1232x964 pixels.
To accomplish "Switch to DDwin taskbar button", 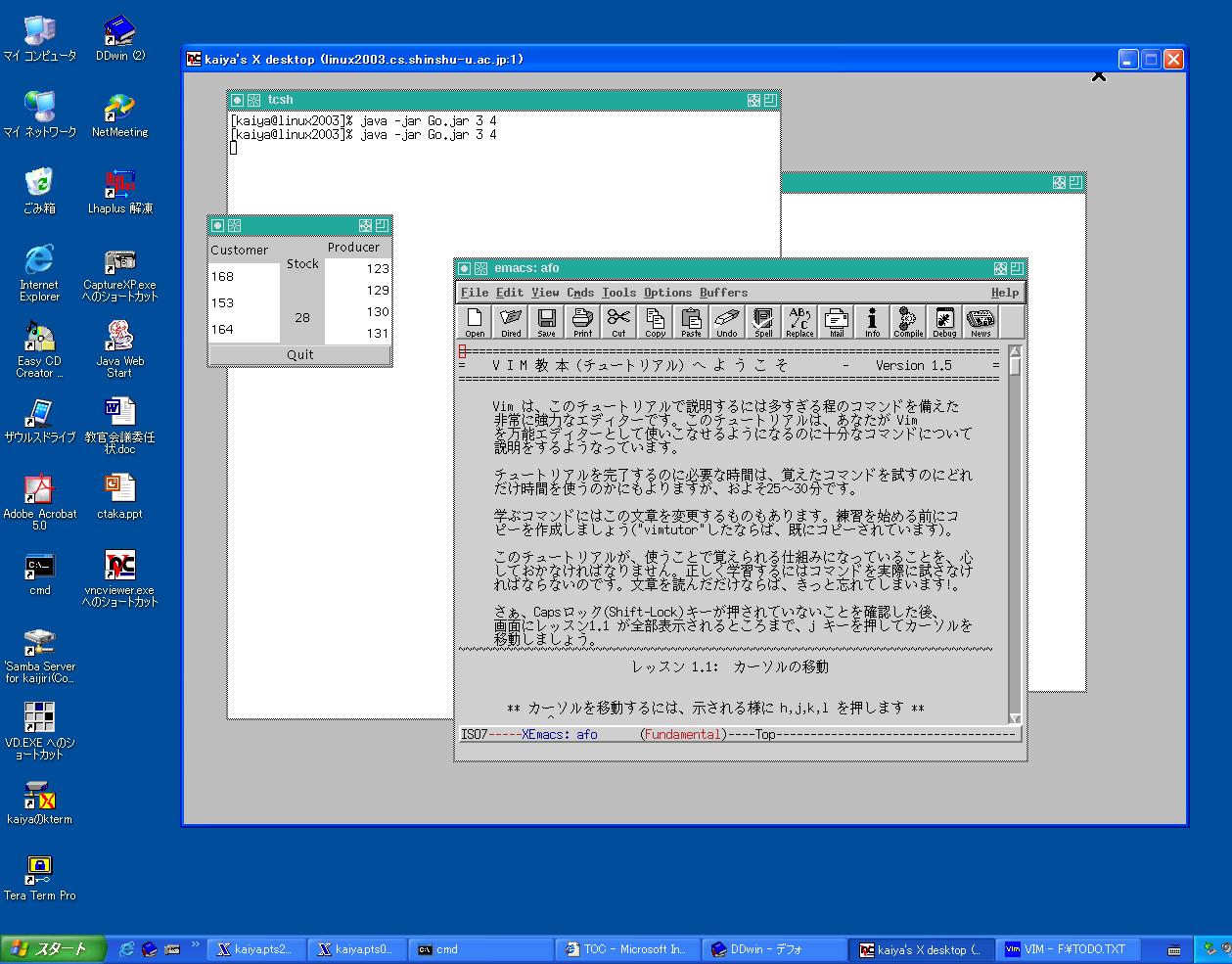I will (775, 949).
